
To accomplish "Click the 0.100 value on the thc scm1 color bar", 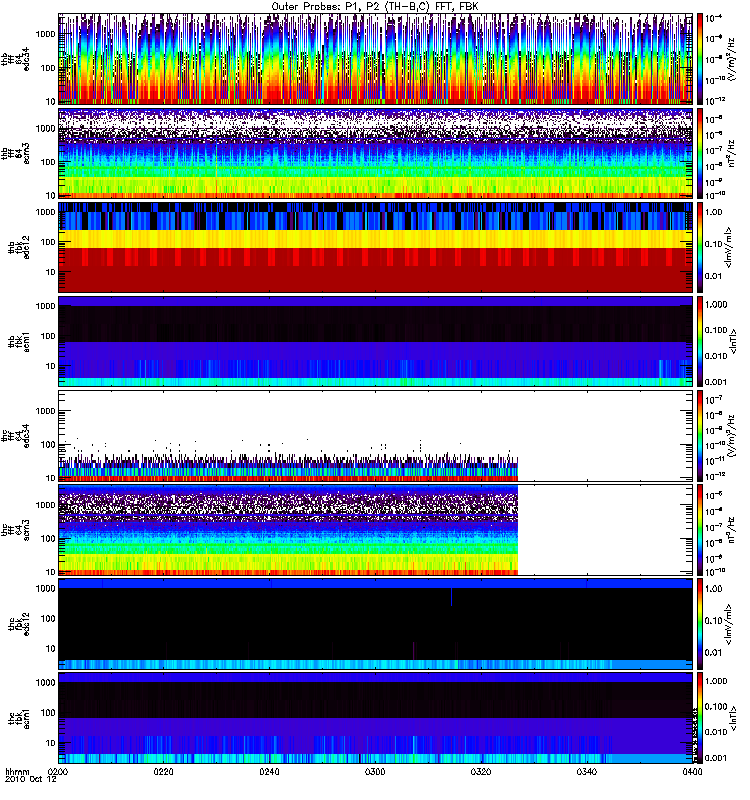I will coord(716,707).
